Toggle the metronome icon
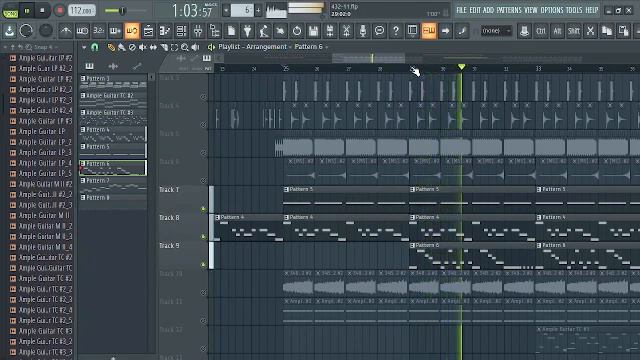The width and height of the screenshot is (640, 360). (66, 31)
